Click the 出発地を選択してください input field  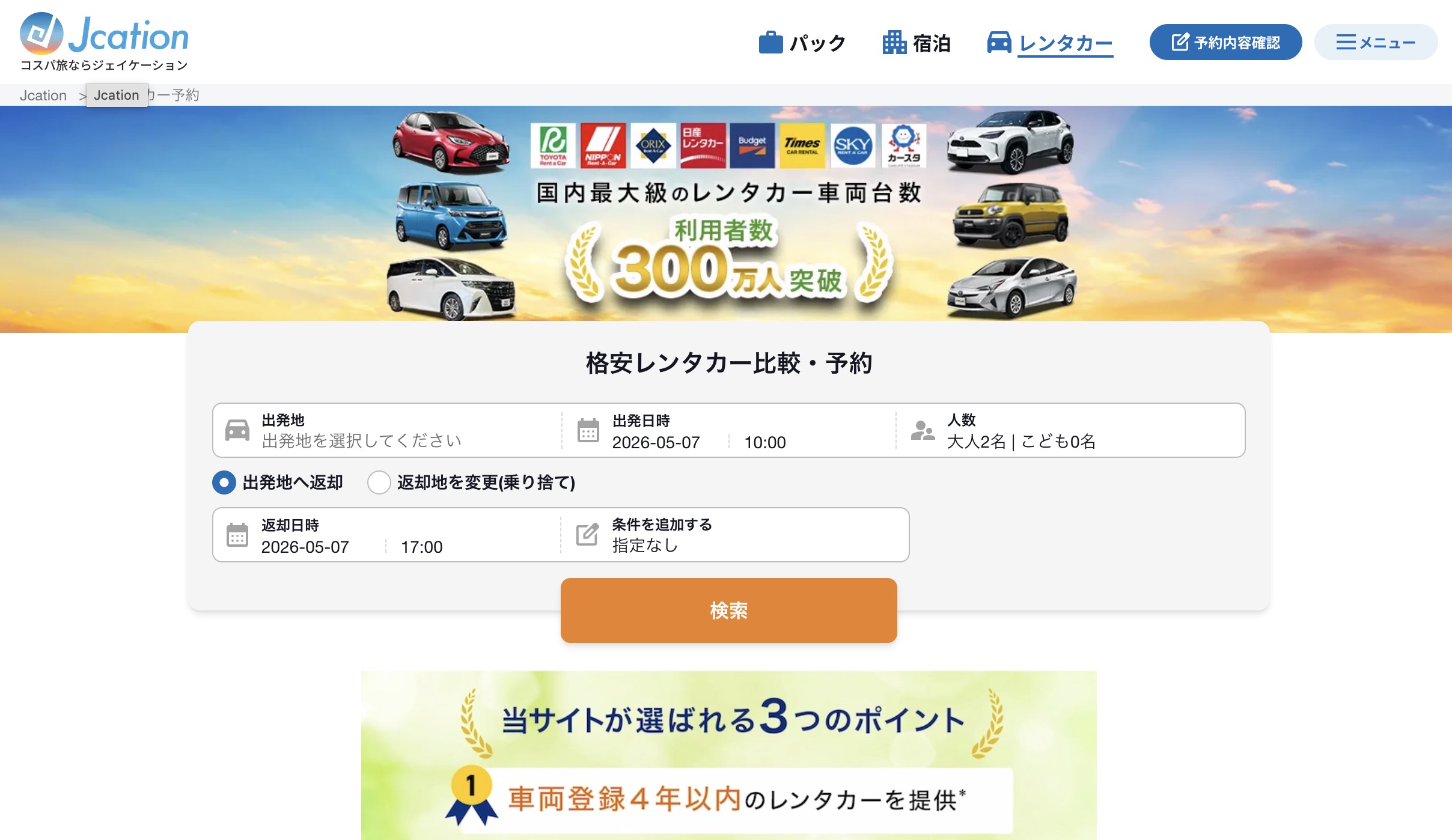[362, 442]
